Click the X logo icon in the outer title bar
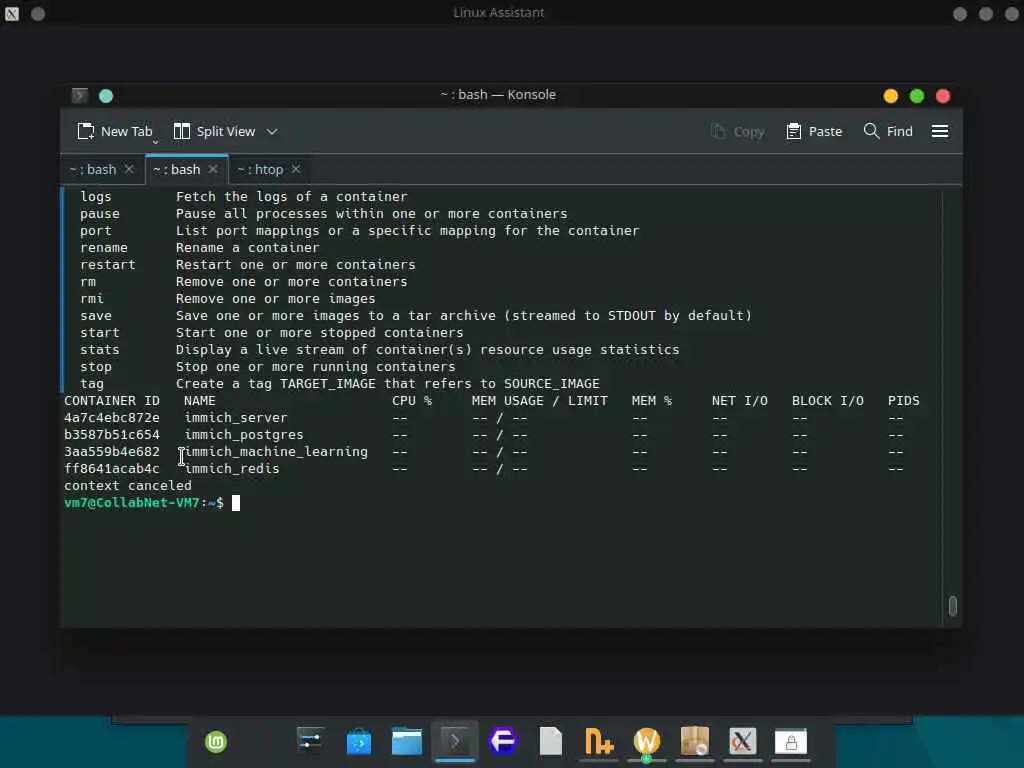The height and width of the screenshot is (768, 1024). point(12,13)
